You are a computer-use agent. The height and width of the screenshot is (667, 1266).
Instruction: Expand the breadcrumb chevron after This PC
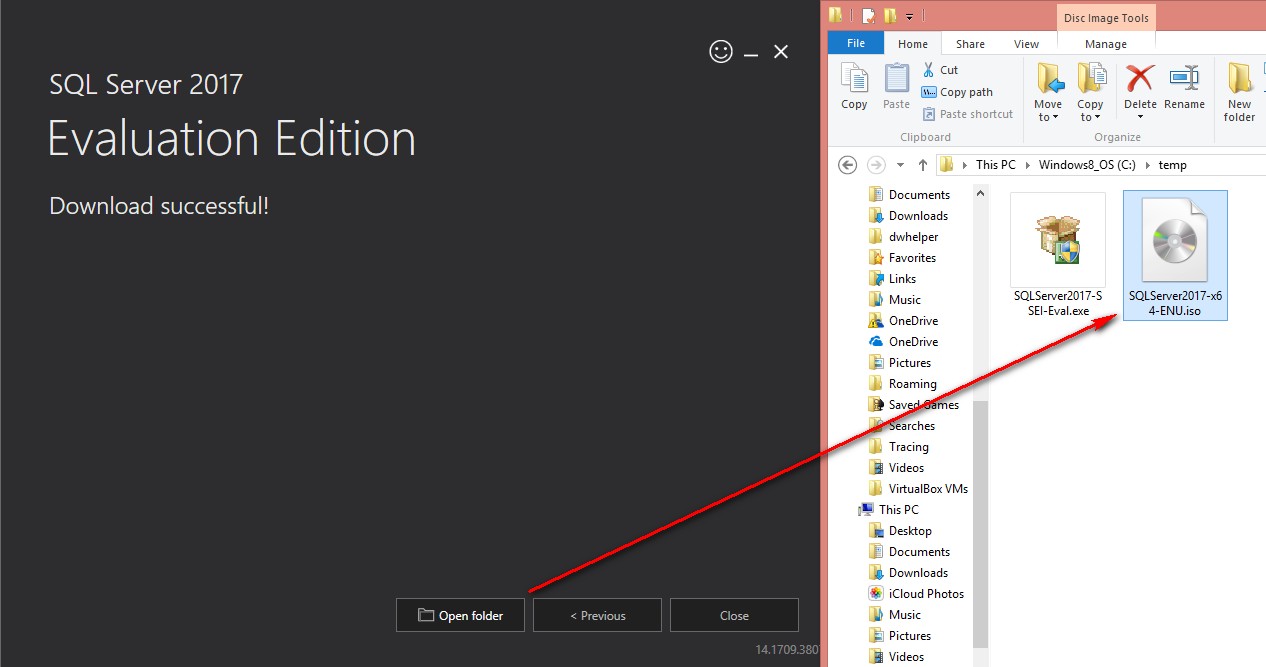(1027, 165)
